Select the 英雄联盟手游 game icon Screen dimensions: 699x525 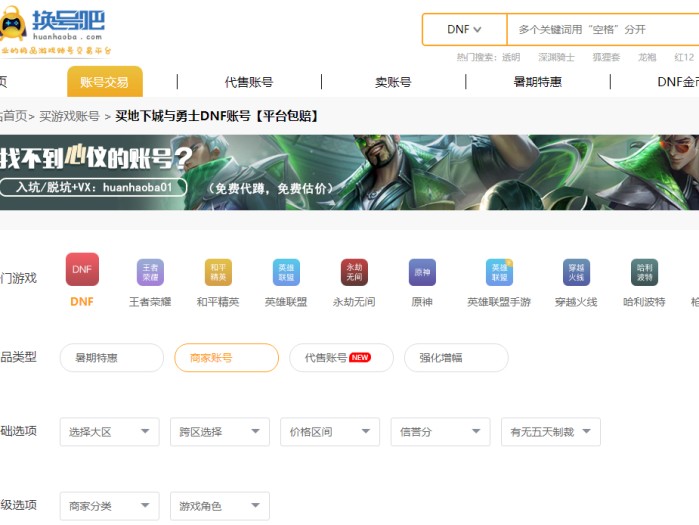(499, 272)
